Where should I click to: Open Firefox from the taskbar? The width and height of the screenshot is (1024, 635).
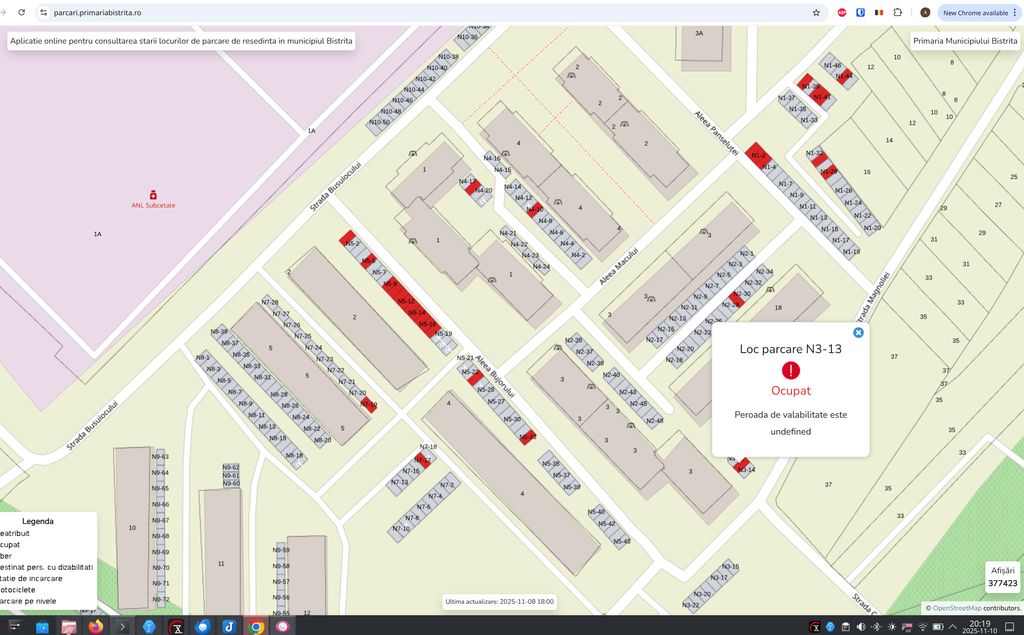[96, 627]
